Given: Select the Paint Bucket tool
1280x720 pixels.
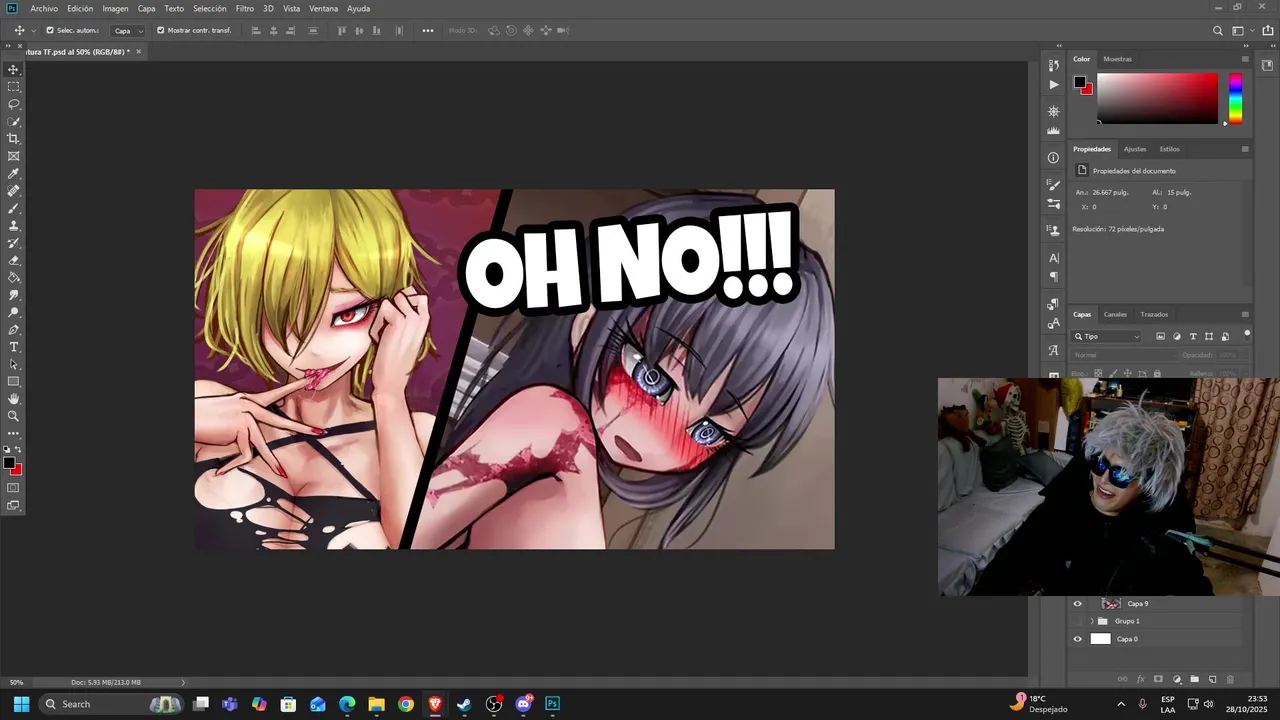Looking at the screenshot, I should coord(14,278).
